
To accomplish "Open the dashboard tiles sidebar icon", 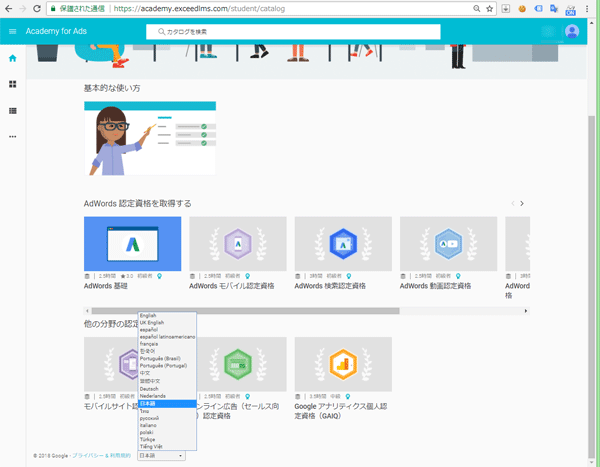I will [13, 84].
